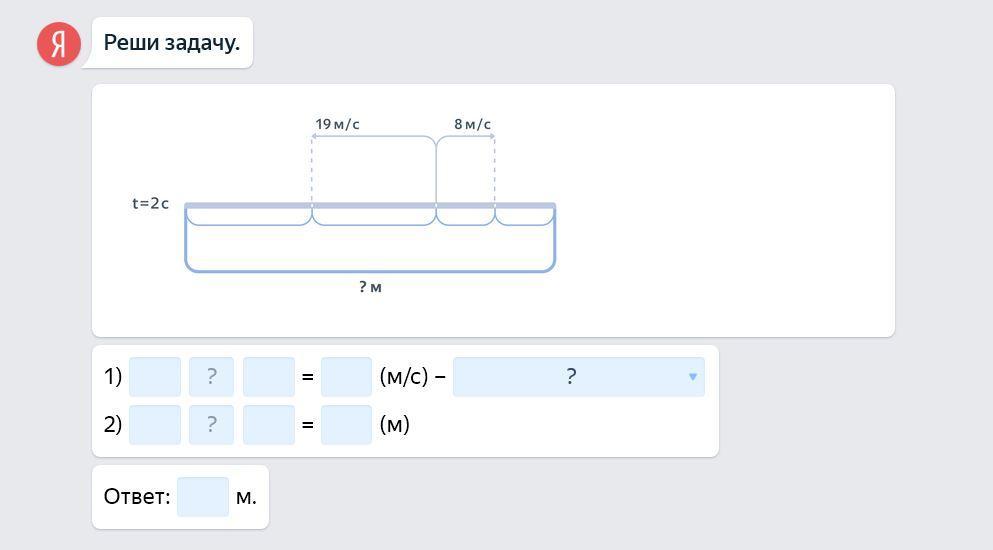Click second operand field in step 1
This screenshot has height=550, width=993.
[269, 377]
